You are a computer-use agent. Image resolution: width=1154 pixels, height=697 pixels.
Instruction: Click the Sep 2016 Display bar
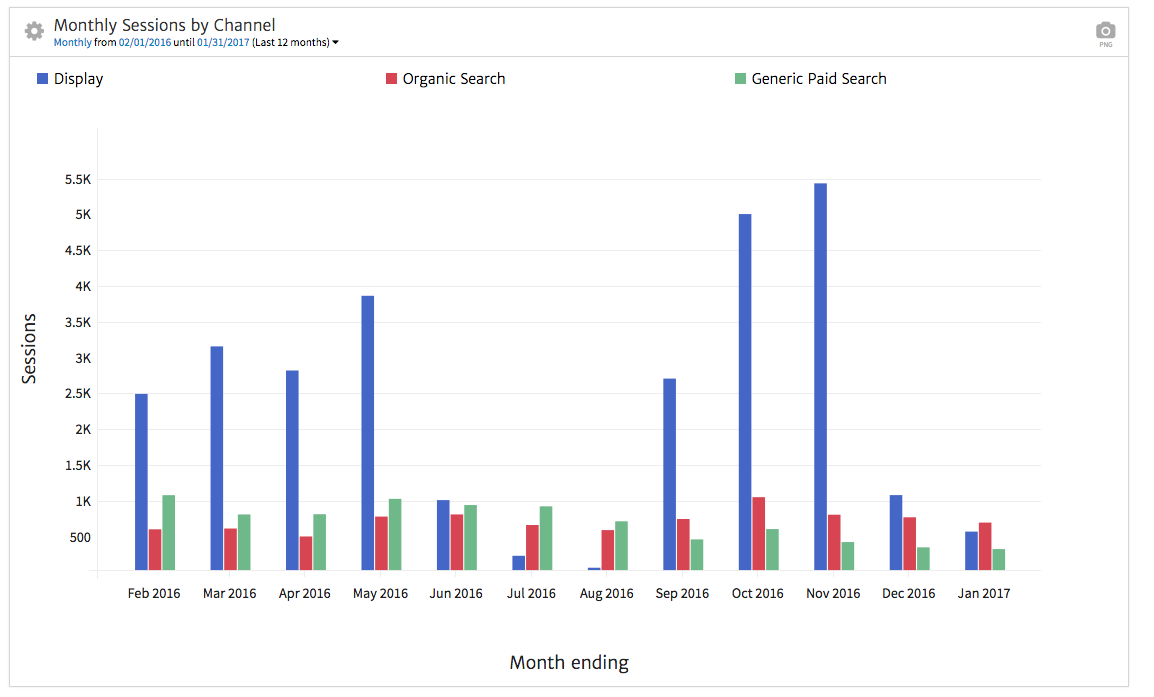[x=669, y=474]
